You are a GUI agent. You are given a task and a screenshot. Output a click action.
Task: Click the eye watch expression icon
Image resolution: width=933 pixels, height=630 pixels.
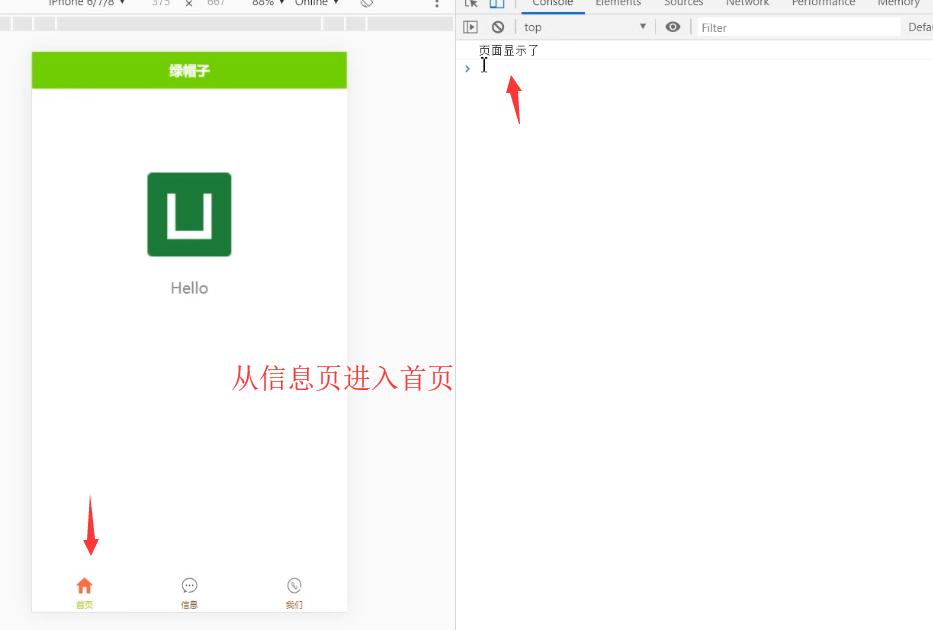(672, 26)
